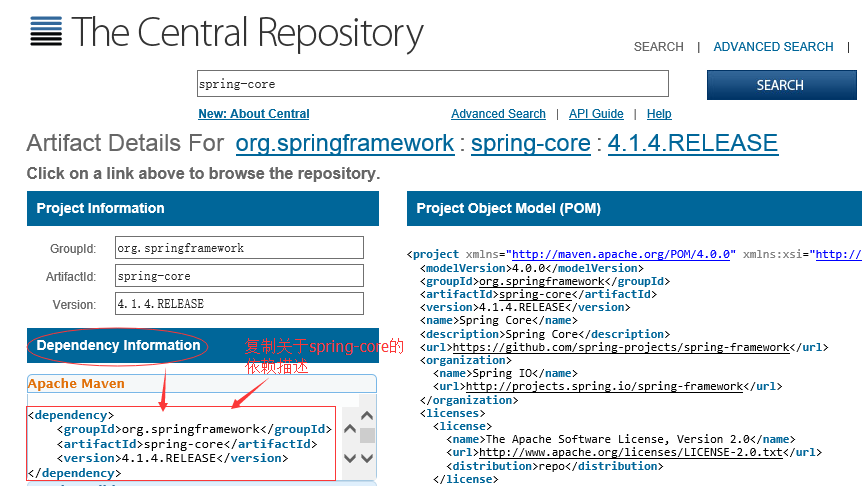Viewport: 862px width, 486px height.
Task: Click the distribution repo line in POM
Action: click(555, 466)
